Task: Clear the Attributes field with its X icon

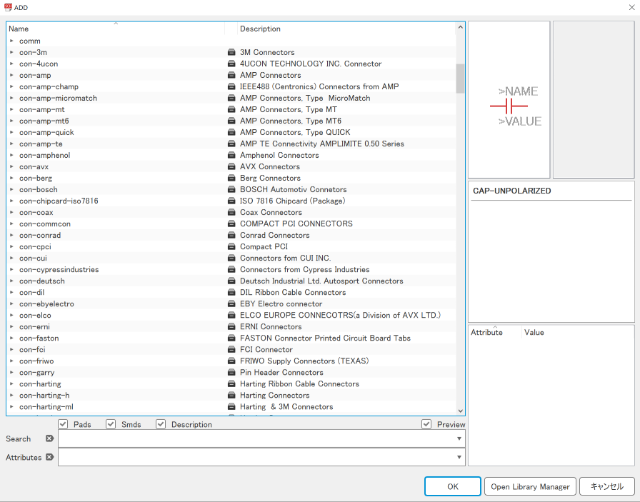Action: (49, 457)
